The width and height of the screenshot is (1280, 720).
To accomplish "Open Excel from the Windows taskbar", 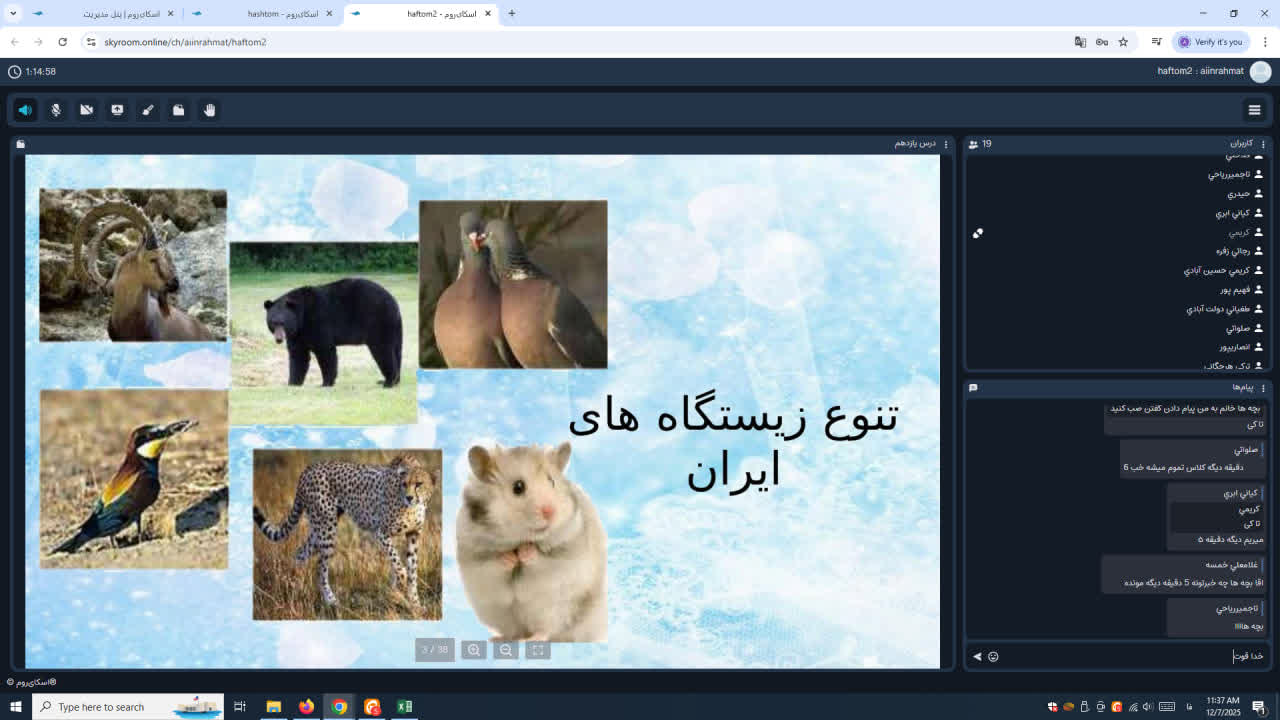I will tap(404, 707).
